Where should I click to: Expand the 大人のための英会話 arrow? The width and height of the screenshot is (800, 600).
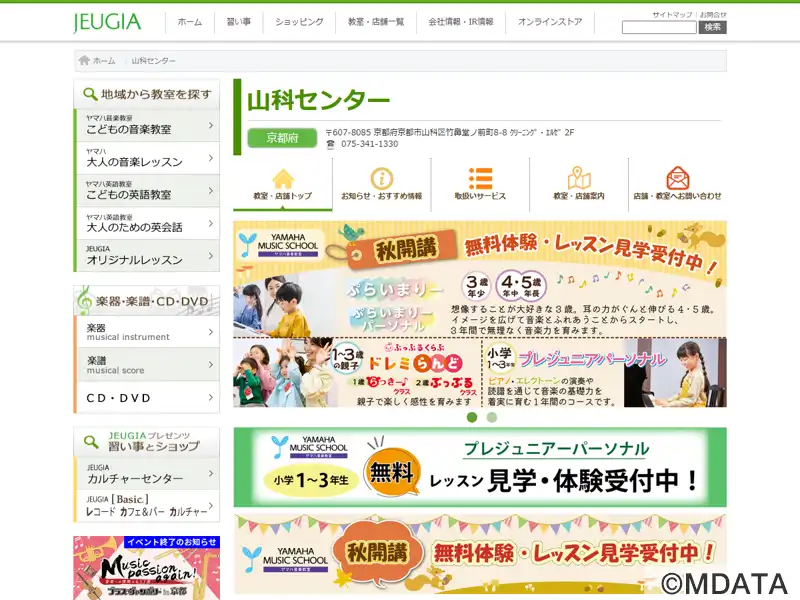coord(211,223)
